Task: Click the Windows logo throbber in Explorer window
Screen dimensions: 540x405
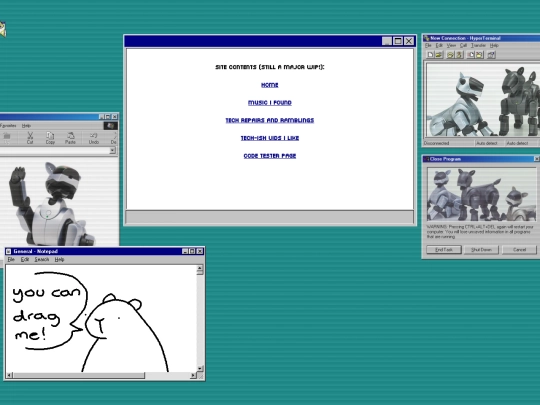Action: coord(111,126)
